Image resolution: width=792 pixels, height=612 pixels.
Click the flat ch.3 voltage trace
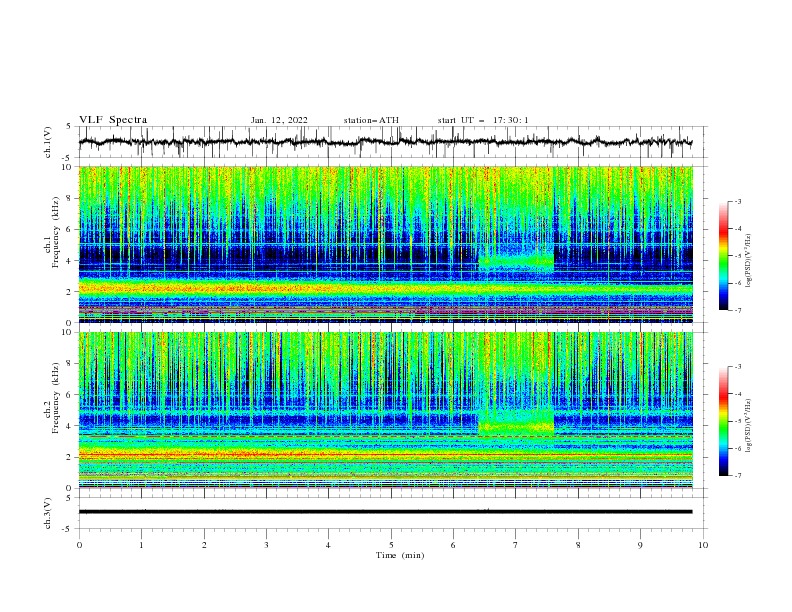tap(385, 512)
